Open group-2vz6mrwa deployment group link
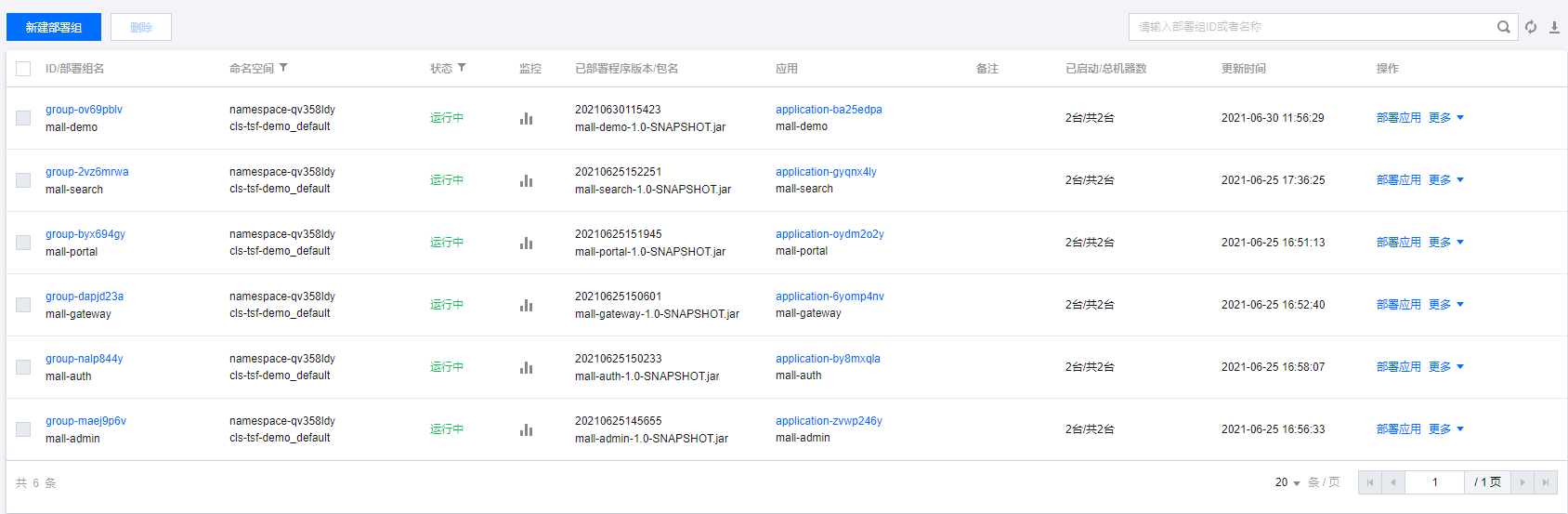Image resolution: width=1568 pixels, height=514 pixels. [x=87, y=172]
